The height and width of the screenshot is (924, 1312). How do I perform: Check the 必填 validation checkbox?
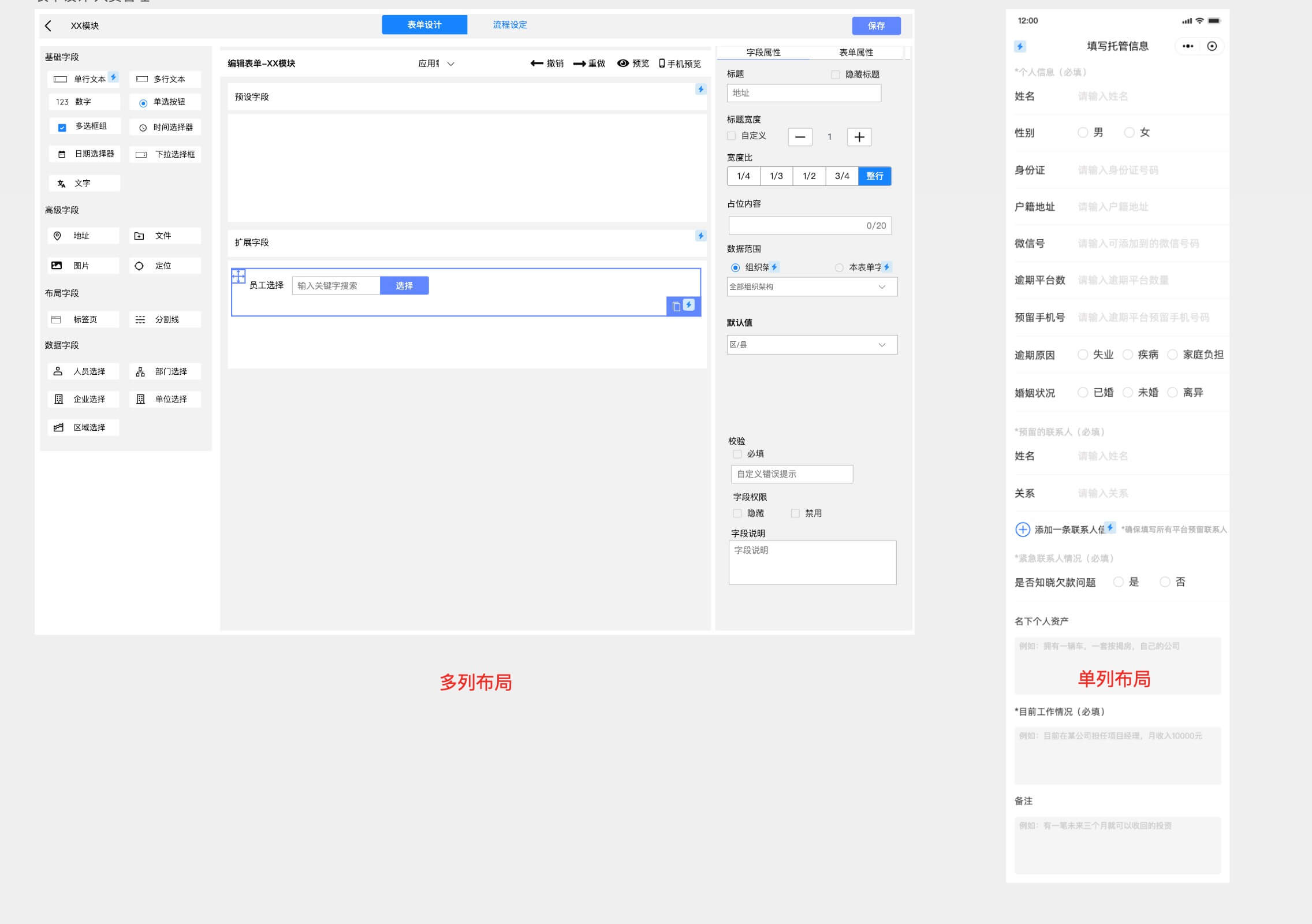[x=737, y=454]
